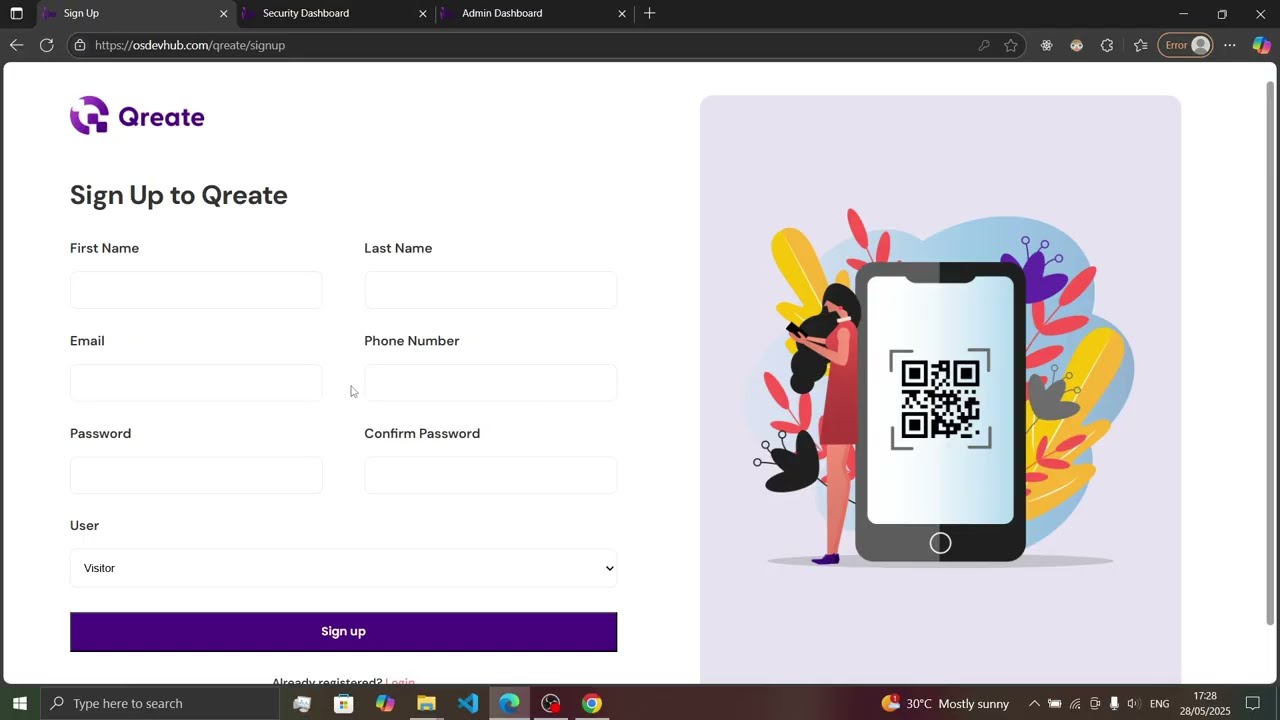The height and width of the screenshot is (720, 1280).
Task: Focus the First Name field
Action: tap(196, 290)
